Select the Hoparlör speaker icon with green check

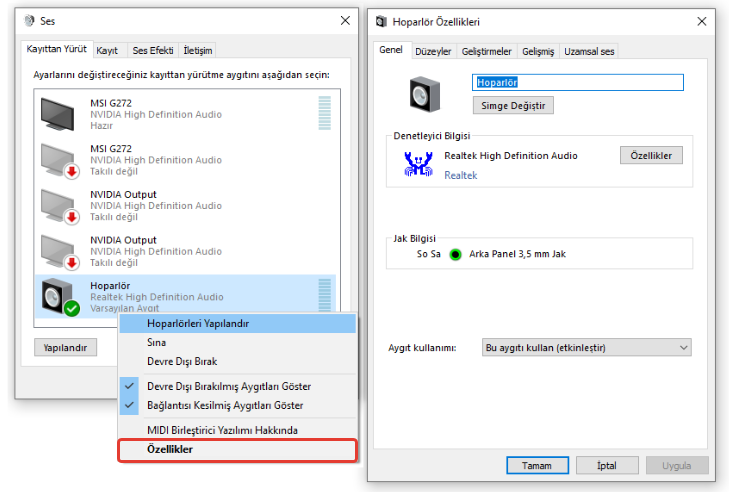59,297
